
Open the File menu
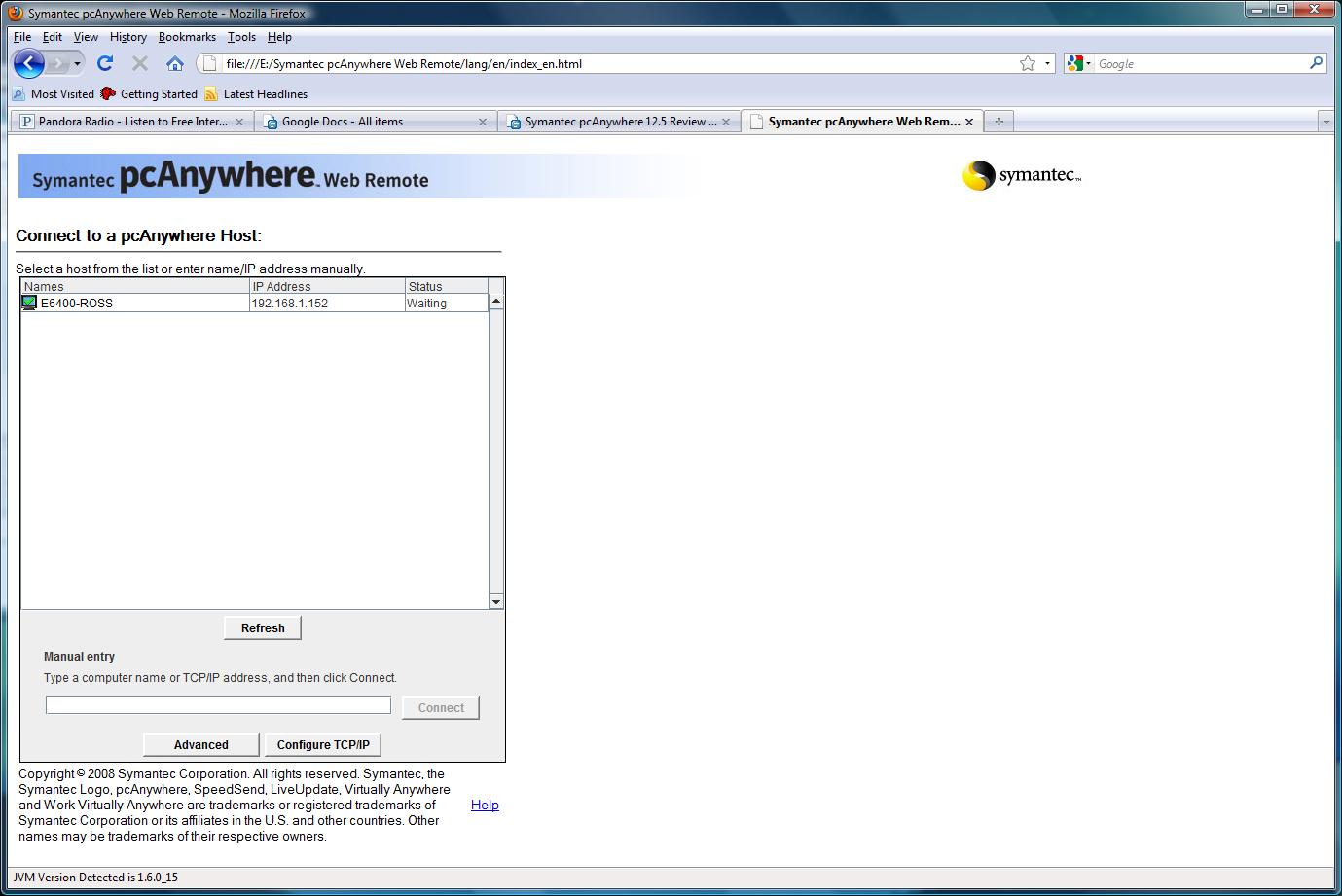[x=22, y=37]
